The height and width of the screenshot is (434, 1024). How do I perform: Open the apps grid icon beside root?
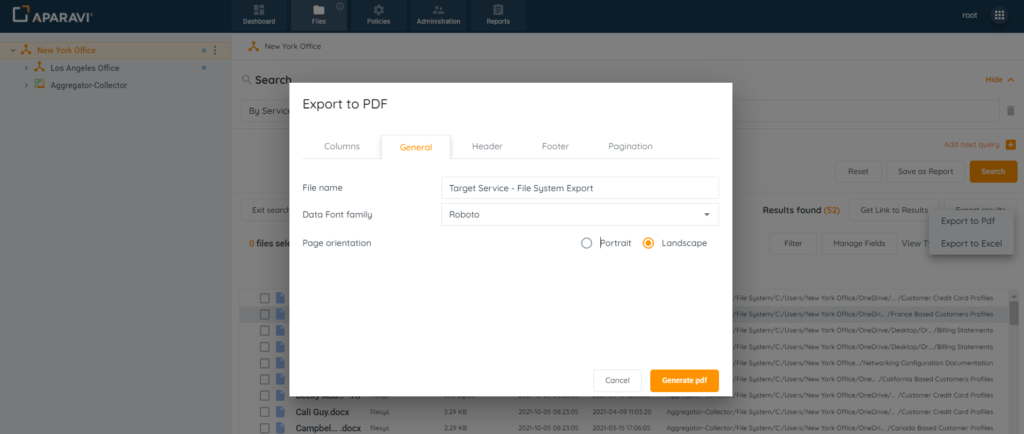pos(999,16)
